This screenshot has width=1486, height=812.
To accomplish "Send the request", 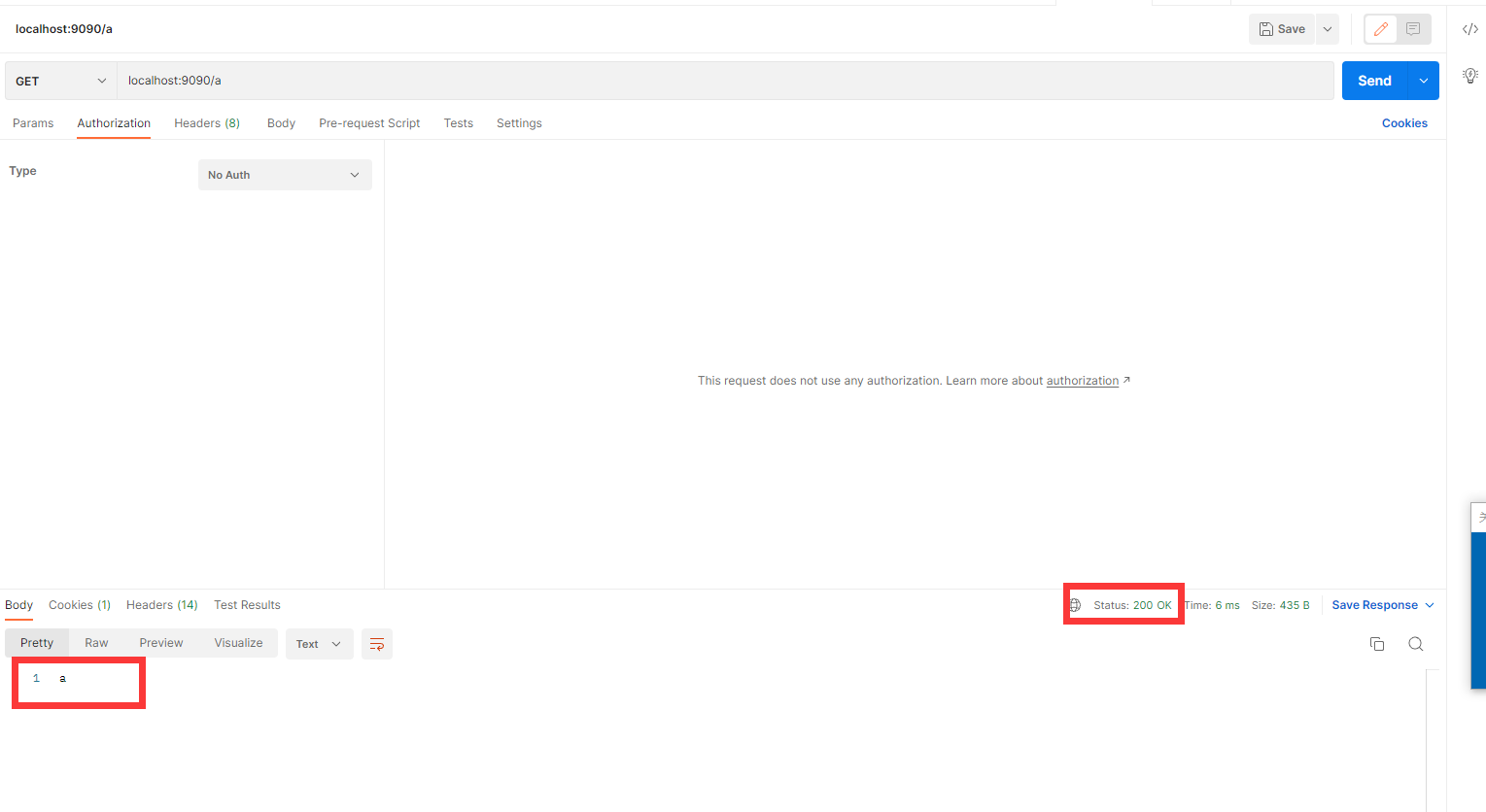I will click(x=1374, y=81).
